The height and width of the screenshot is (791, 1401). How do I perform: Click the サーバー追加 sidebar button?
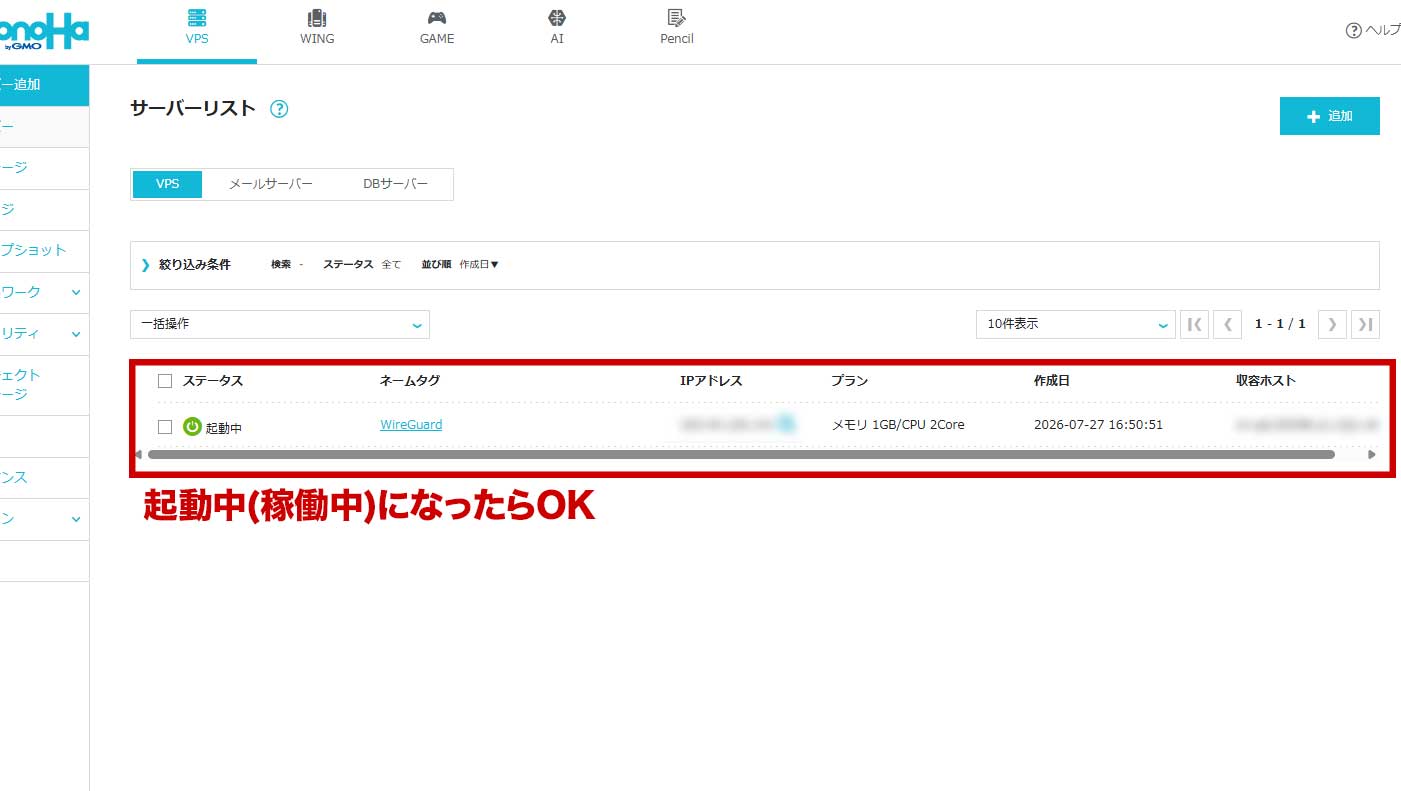pyautogui.click(x=44, y=86)
